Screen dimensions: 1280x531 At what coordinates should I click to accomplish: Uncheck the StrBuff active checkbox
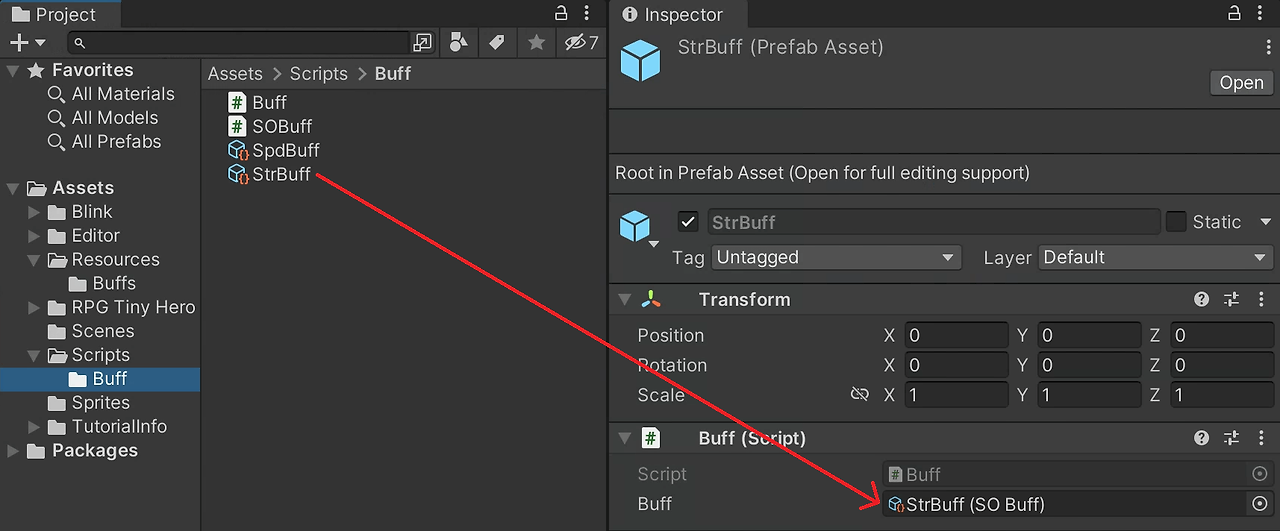click(688, 222)
